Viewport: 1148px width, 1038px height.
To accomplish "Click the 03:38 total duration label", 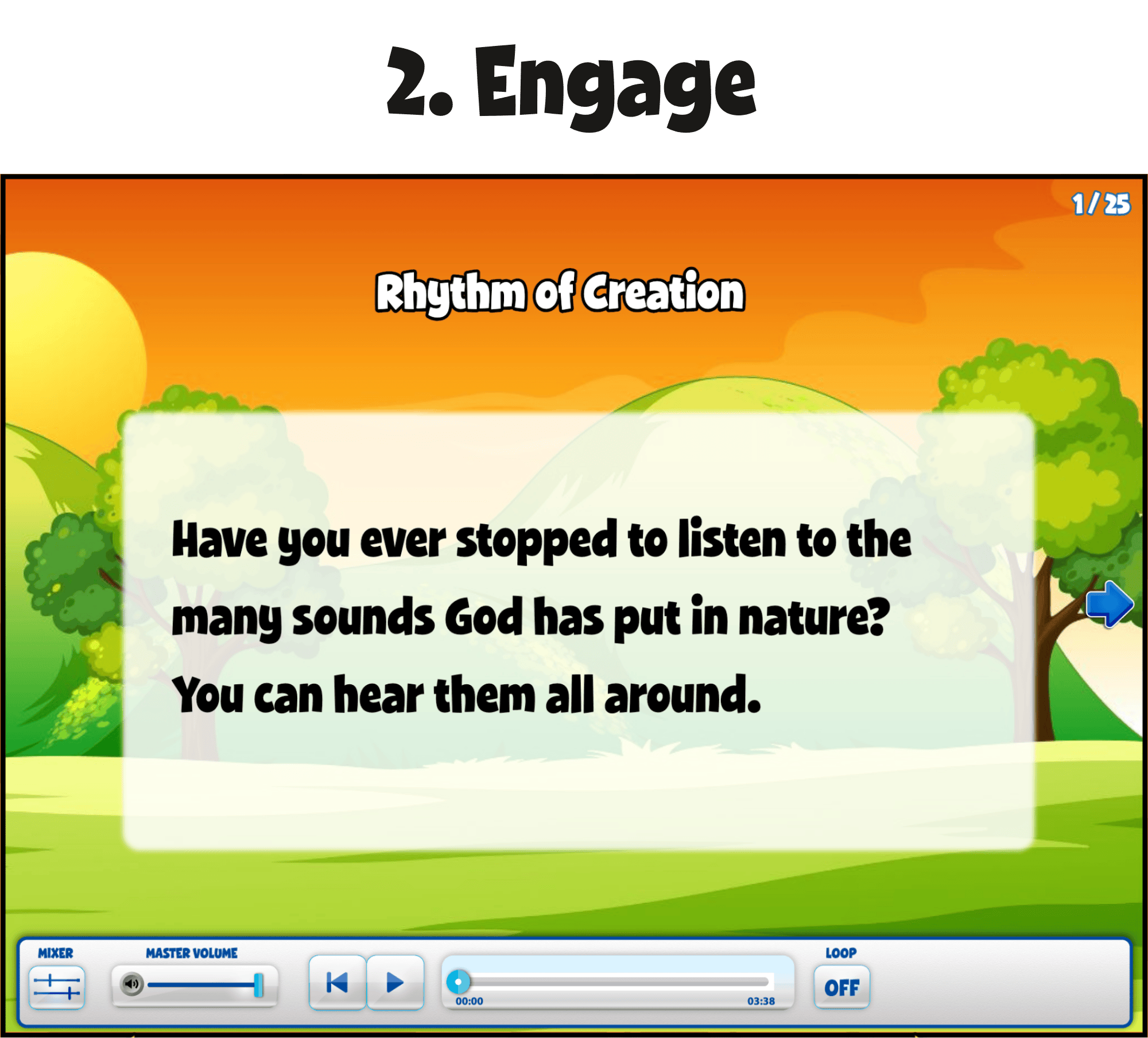I will tap(761, 1001).
